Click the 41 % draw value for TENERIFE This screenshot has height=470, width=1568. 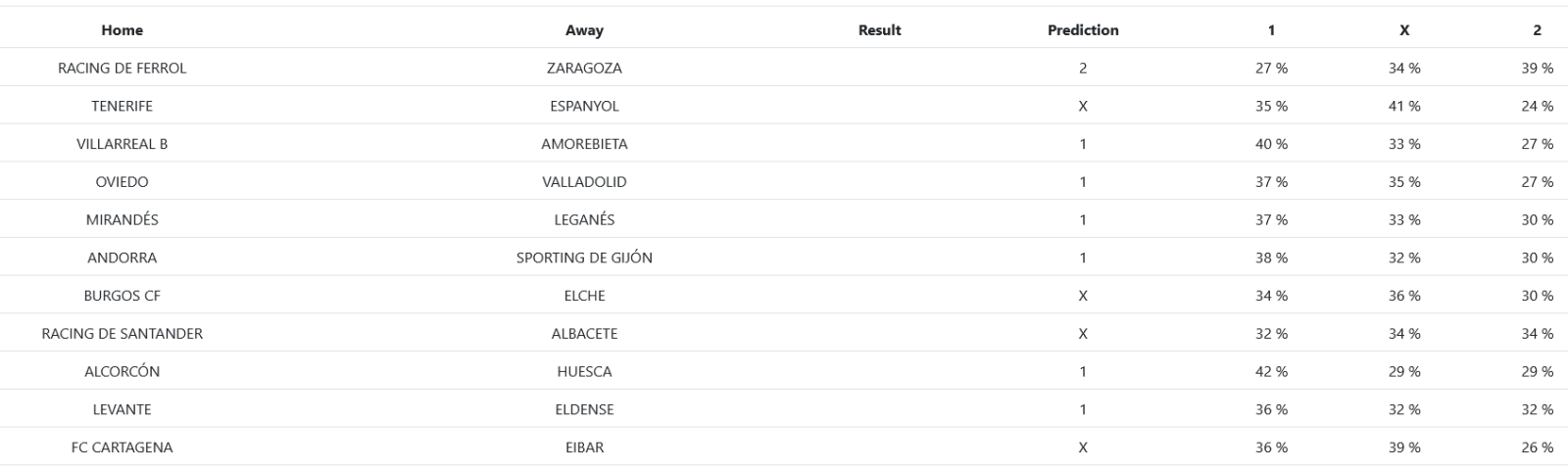[x=1404, y=106]
